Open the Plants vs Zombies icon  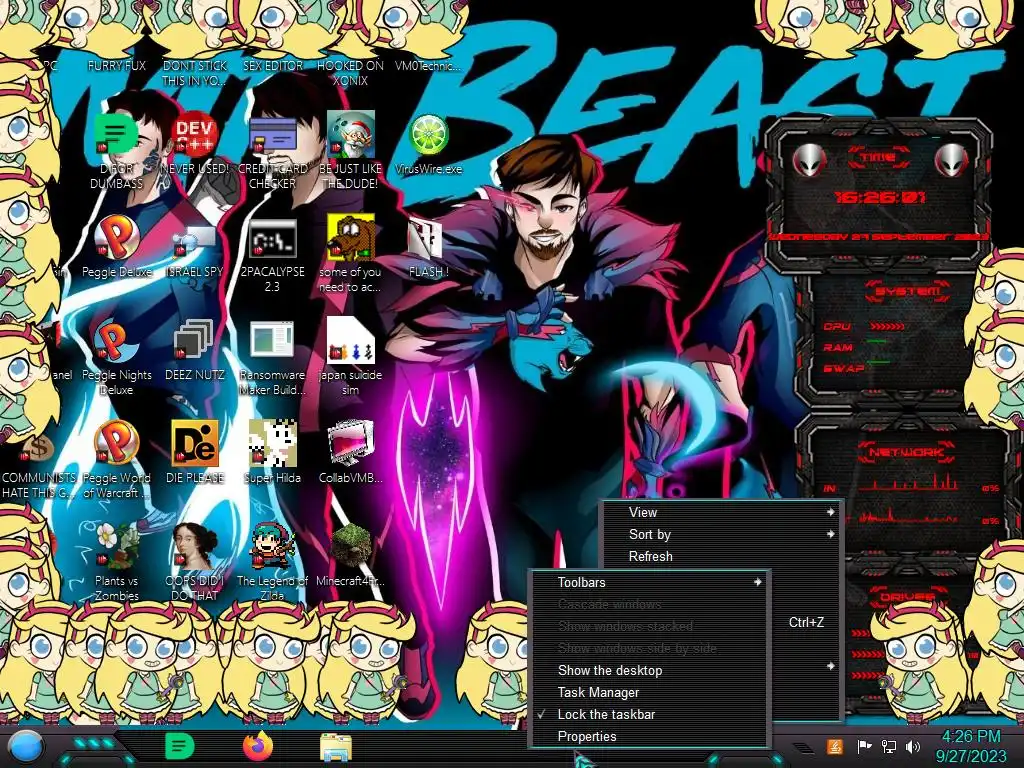click(x=117, y=547)
